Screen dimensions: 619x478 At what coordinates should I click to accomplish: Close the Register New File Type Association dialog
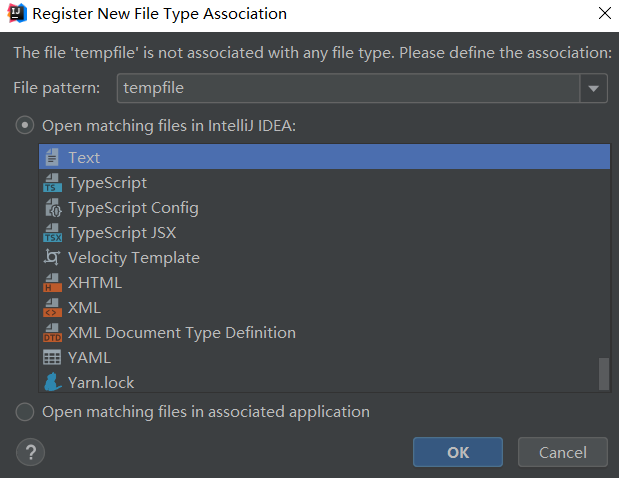[x=604, y=13]
